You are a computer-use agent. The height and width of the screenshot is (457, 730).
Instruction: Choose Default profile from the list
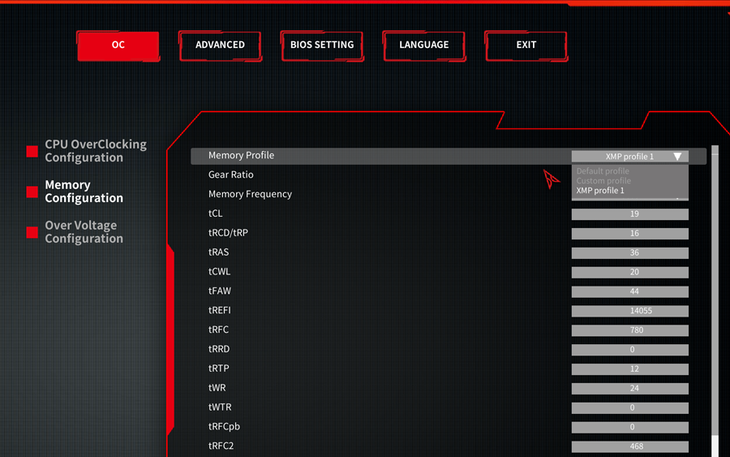(x=603, y=171)
